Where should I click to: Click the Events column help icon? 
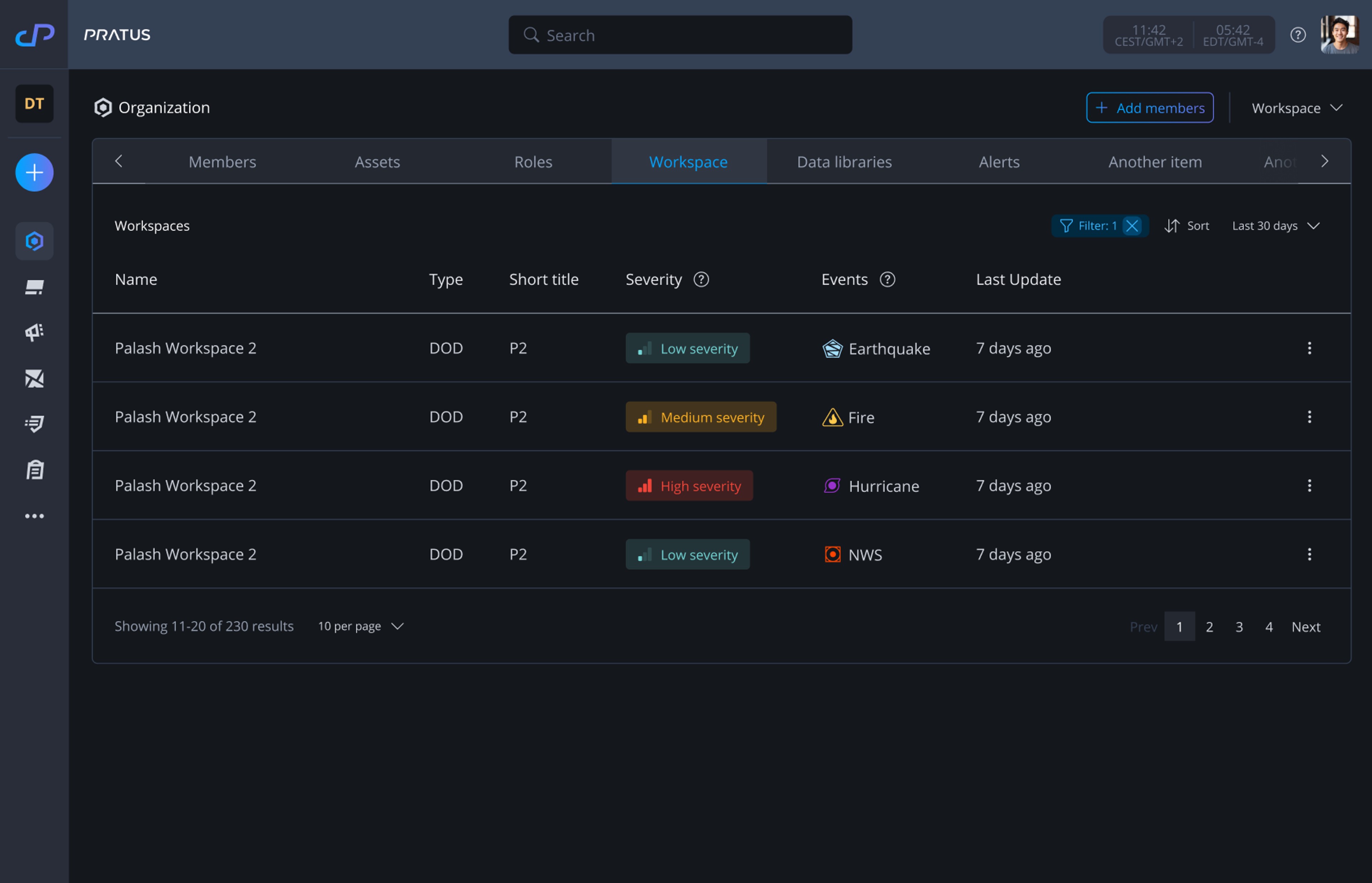coord(888,279)
